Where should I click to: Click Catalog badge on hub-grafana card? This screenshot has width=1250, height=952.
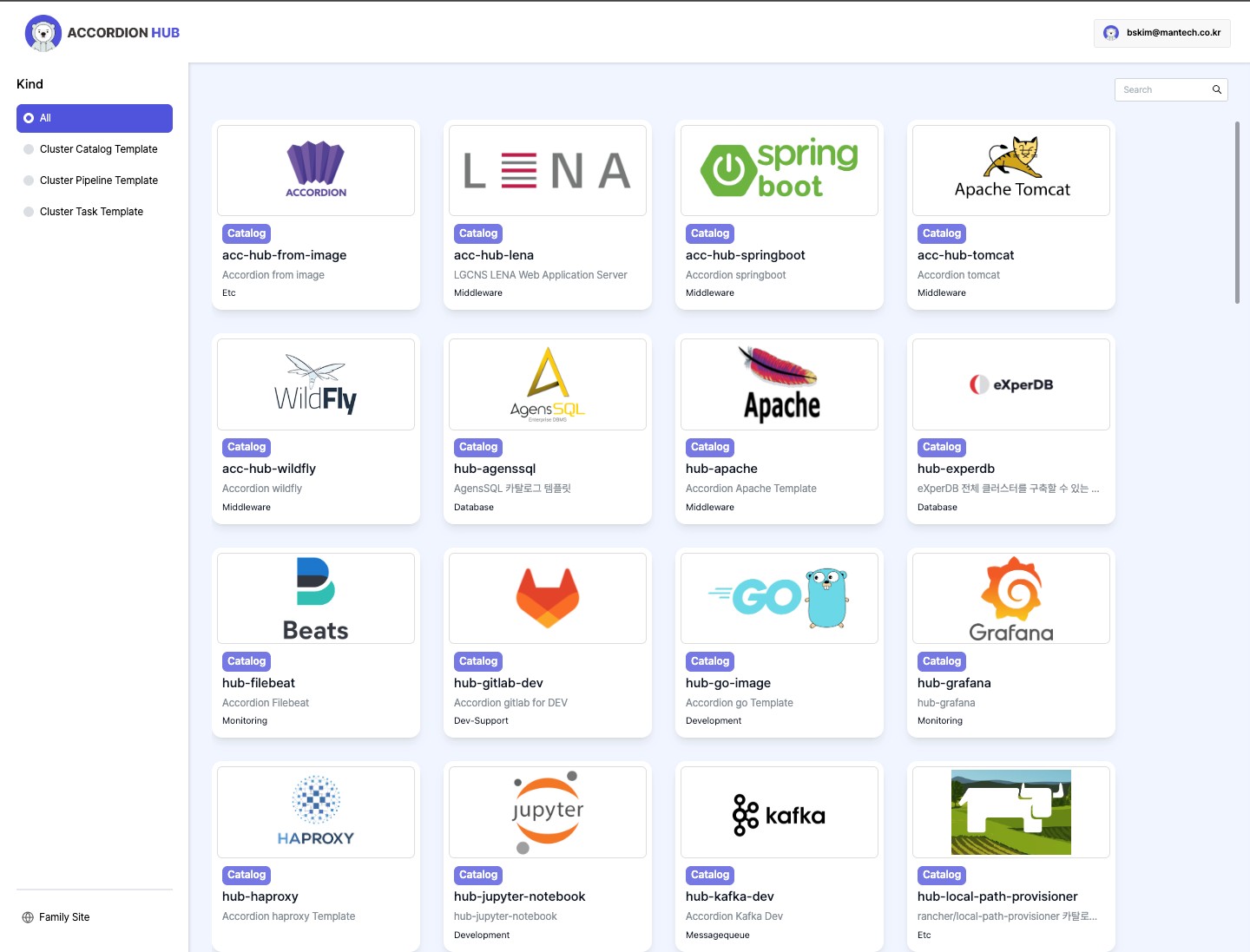pyautogui.click(x=942, y=661)
